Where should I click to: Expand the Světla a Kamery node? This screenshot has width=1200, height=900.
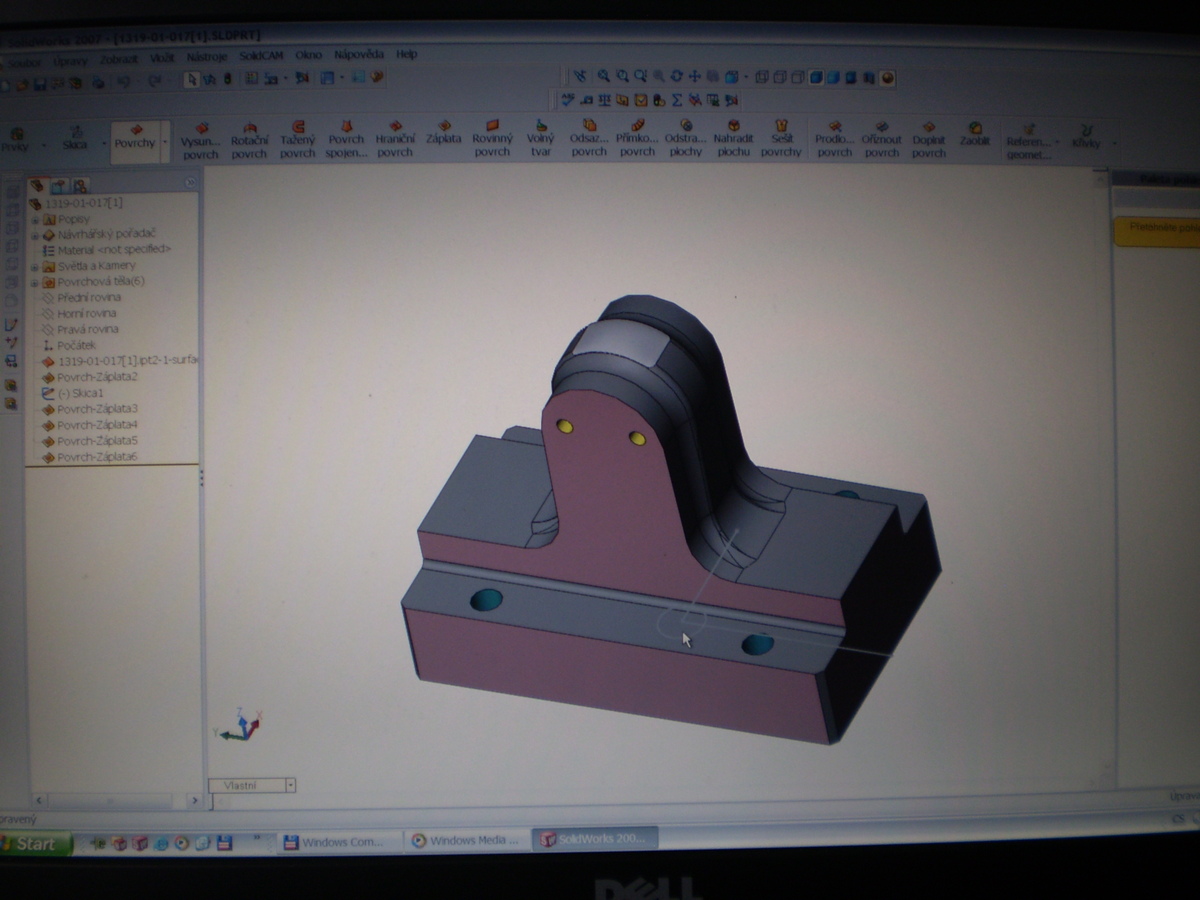(x=35, y=267)
